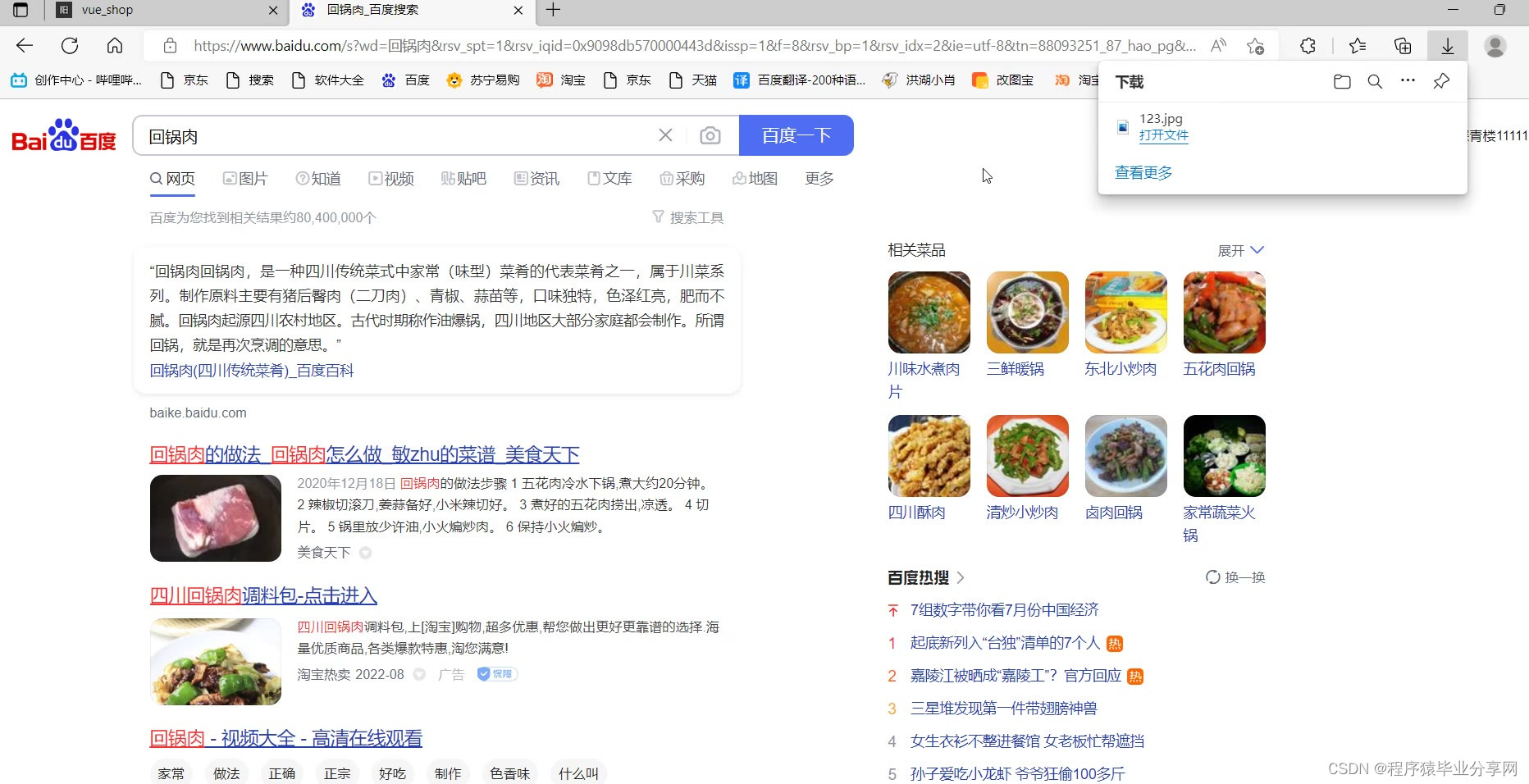
Task: Select the 图片 search tab
Action: coord(245,179)
